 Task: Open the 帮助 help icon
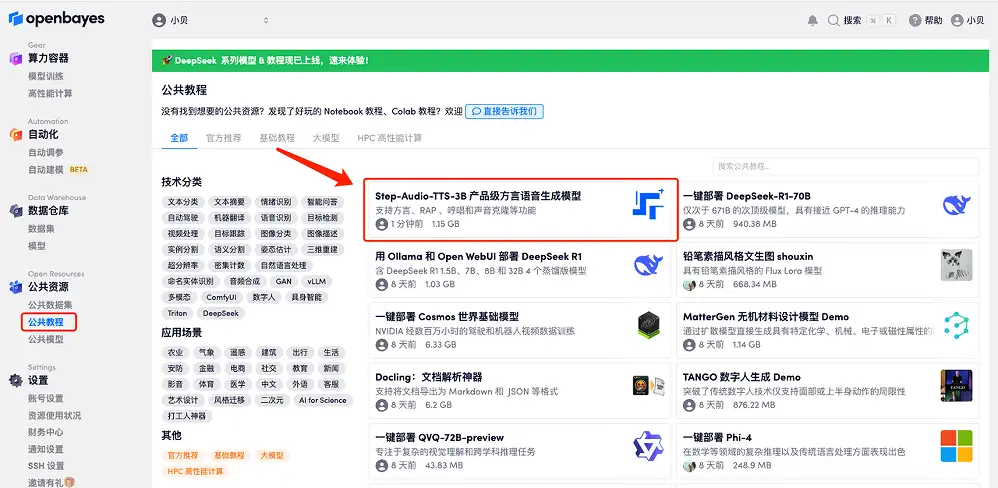tap(915, 20)
